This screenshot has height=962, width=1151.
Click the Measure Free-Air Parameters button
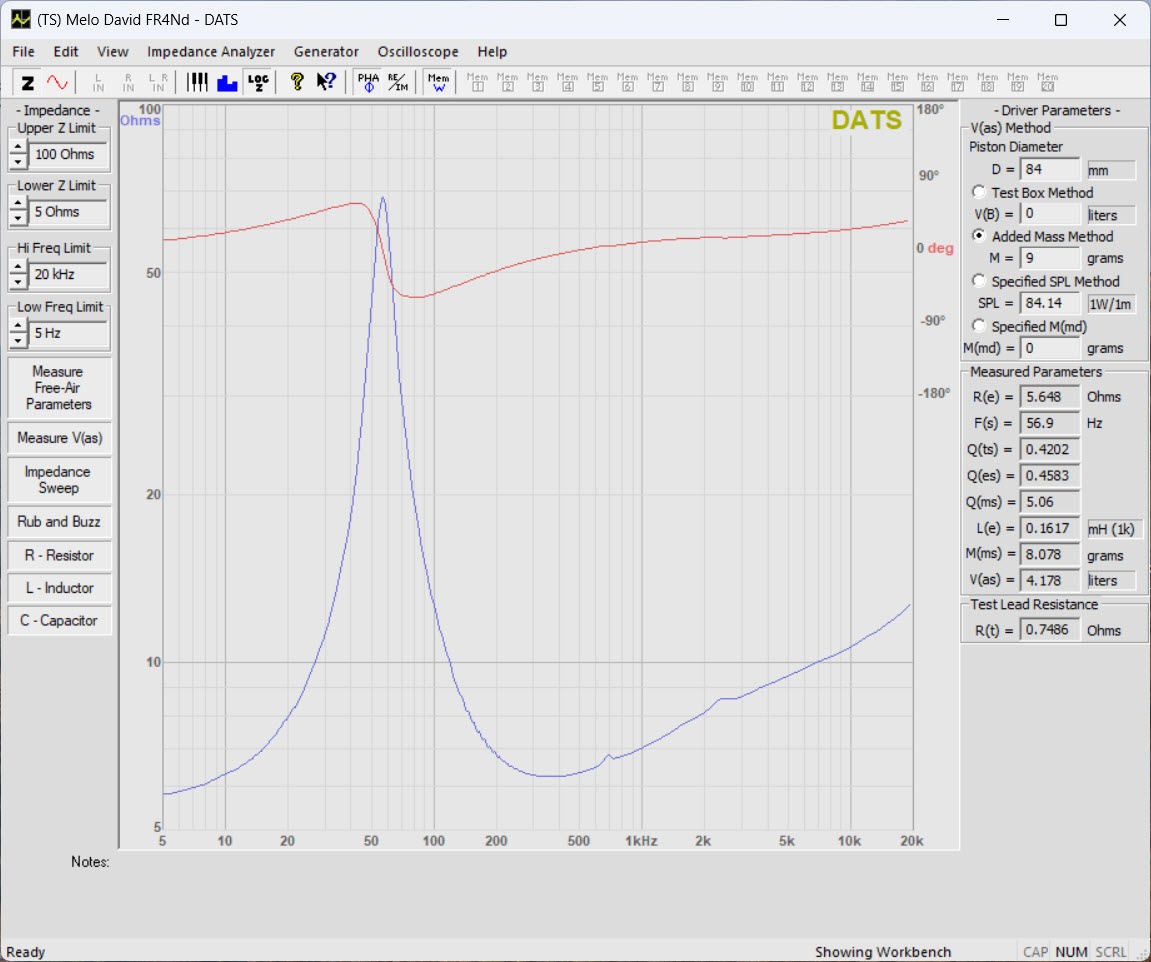[x=59, y=388]
